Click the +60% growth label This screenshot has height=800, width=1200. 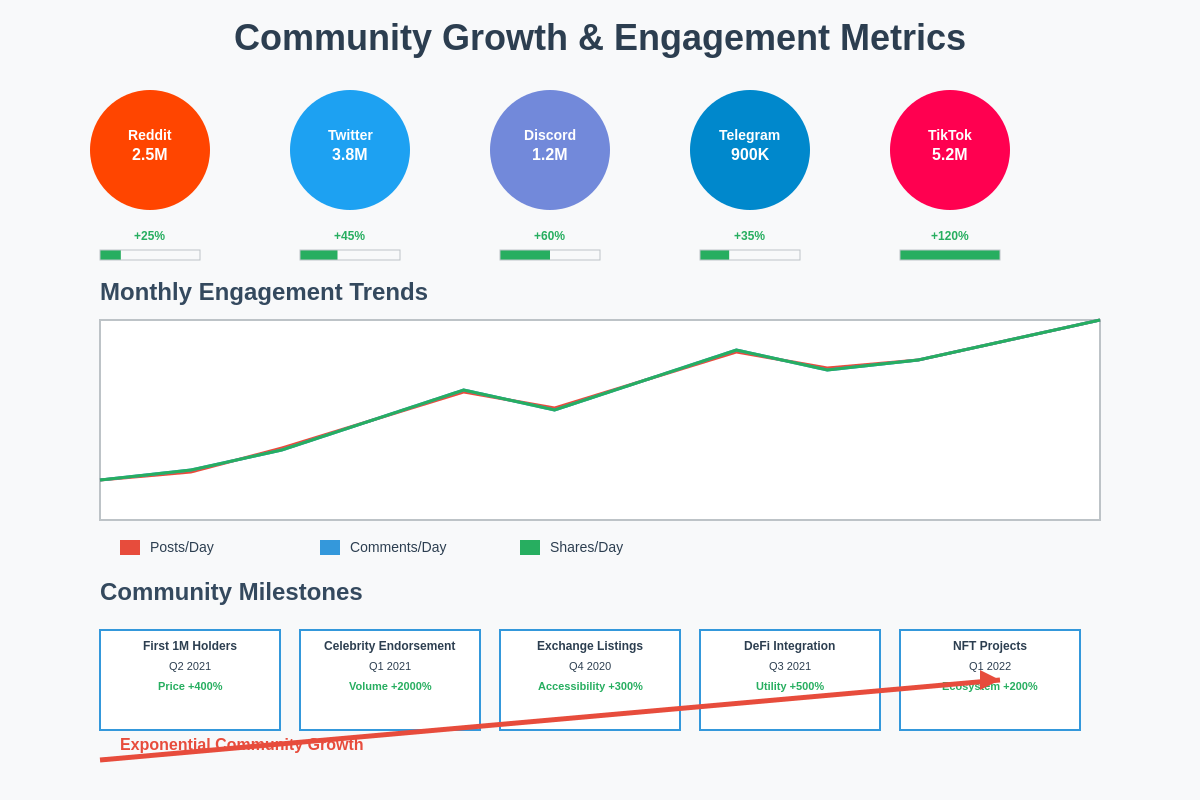[550, 236]
